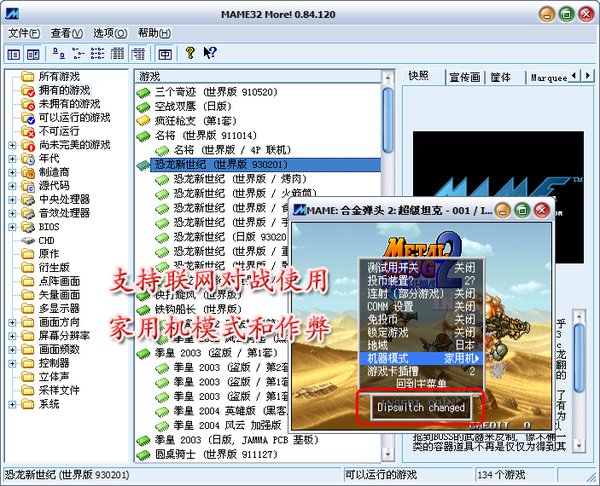Viewport: 600px width, 486px height.
Task: Click game list scrollbar down arrow
Action: tap(388, 454)
